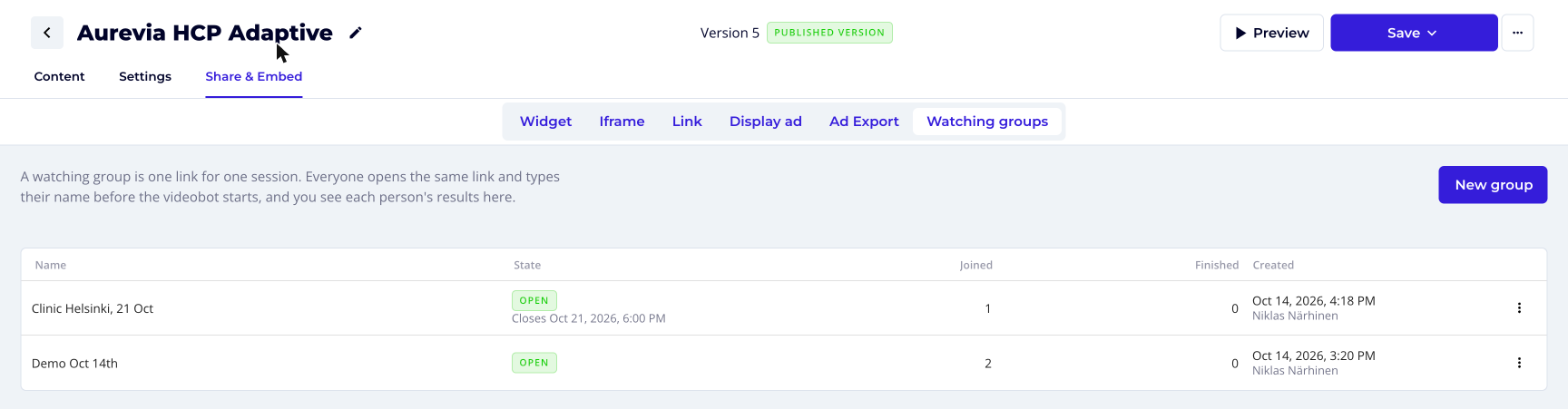1568x409 pixels.
Task: Go back using the left chevron button
Action: click(x=47, y=32)
